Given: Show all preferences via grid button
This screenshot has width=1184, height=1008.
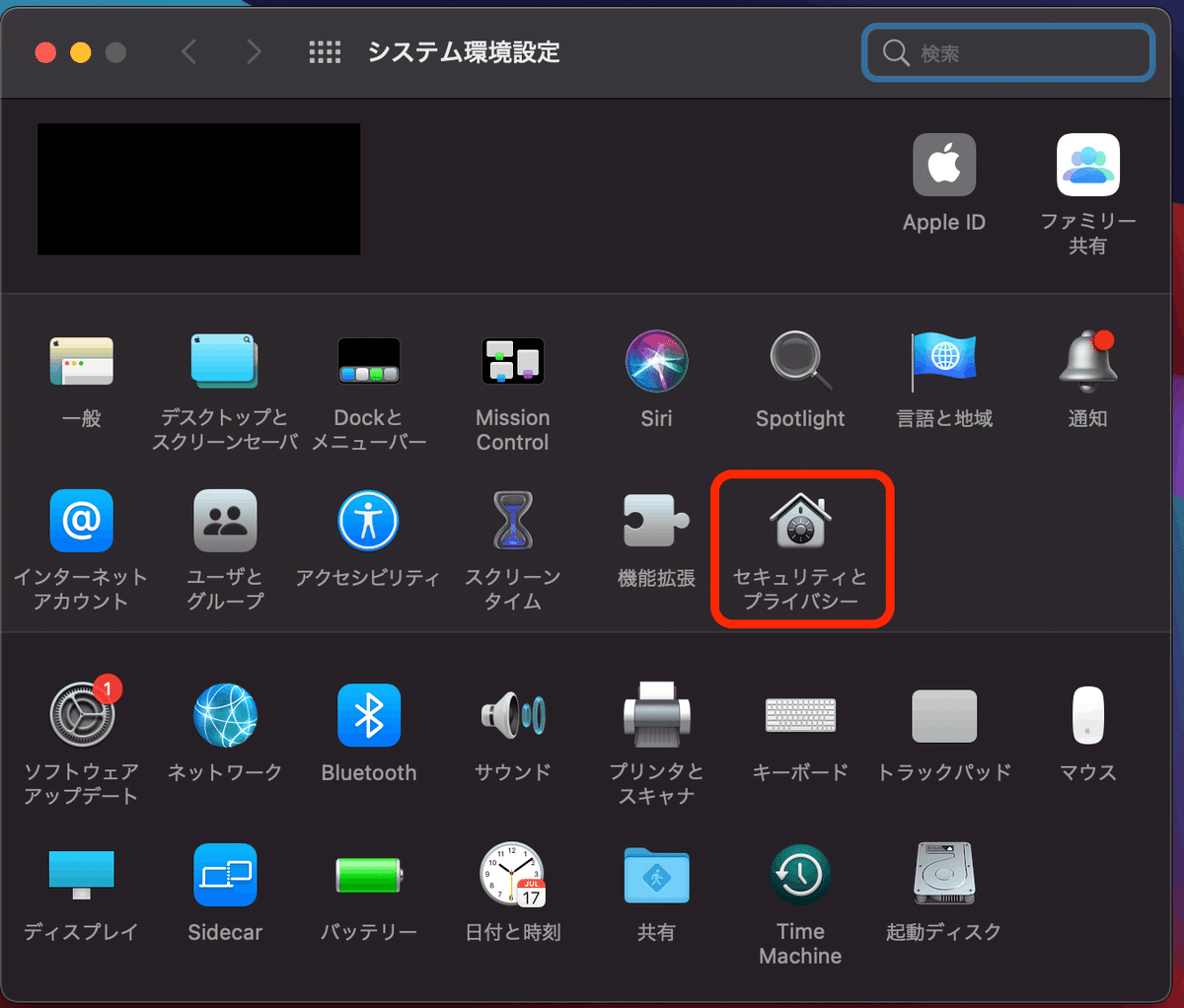Looking at the screenshot, I should (325, 51).
